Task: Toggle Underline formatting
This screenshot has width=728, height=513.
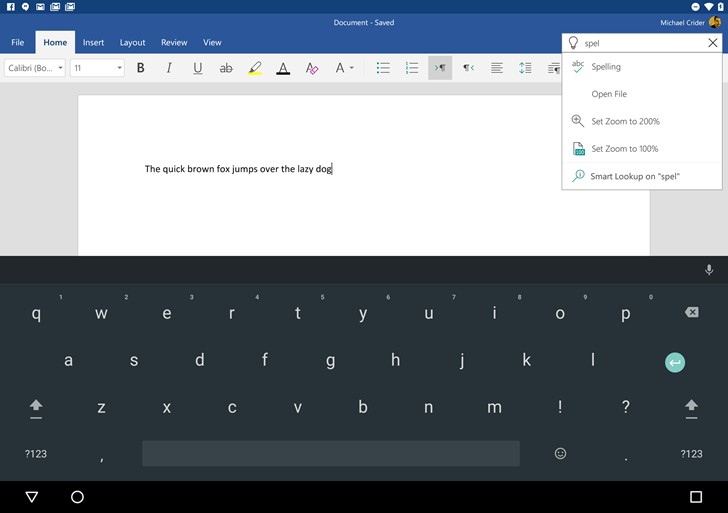Action: coord(197,68)
